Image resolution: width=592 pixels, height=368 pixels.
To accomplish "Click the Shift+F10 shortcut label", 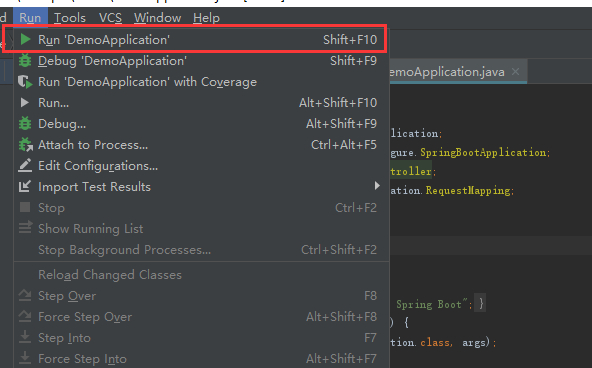I will tap(350, 40).
